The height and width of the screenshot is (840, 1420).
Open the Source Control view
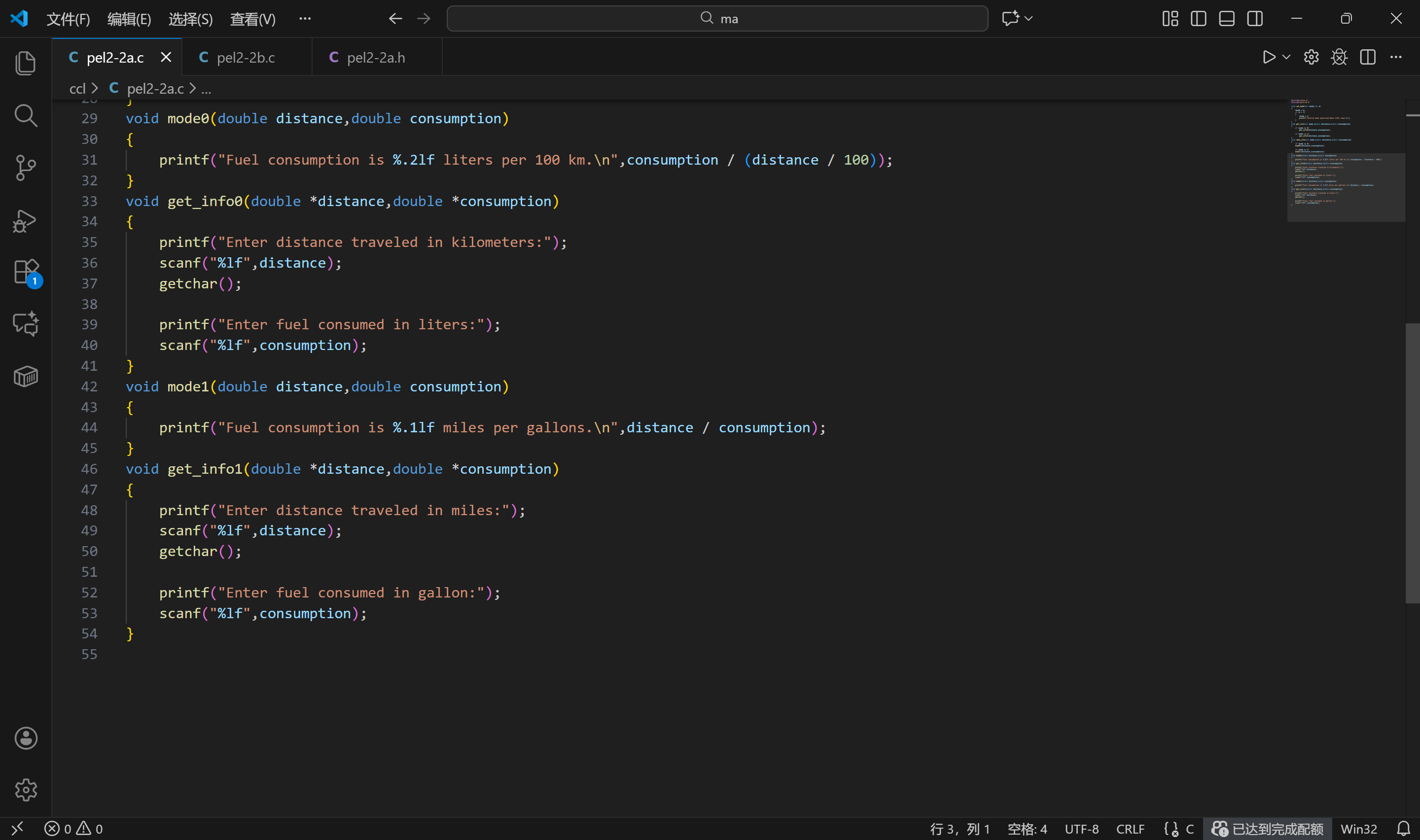coord(26,168)
